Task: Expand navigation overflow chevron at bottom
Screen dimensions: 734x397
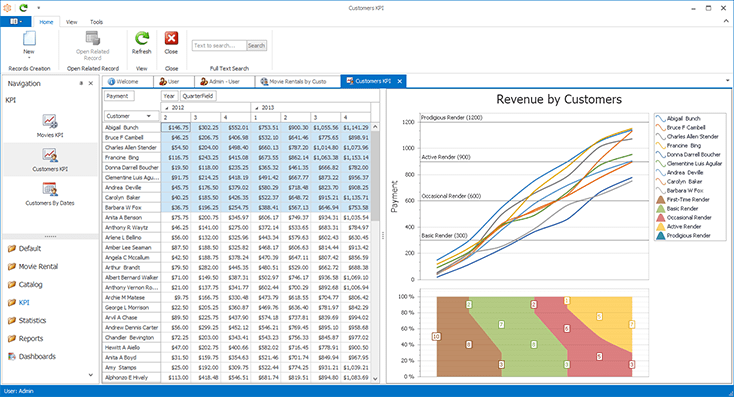Action: coord(90,375)
